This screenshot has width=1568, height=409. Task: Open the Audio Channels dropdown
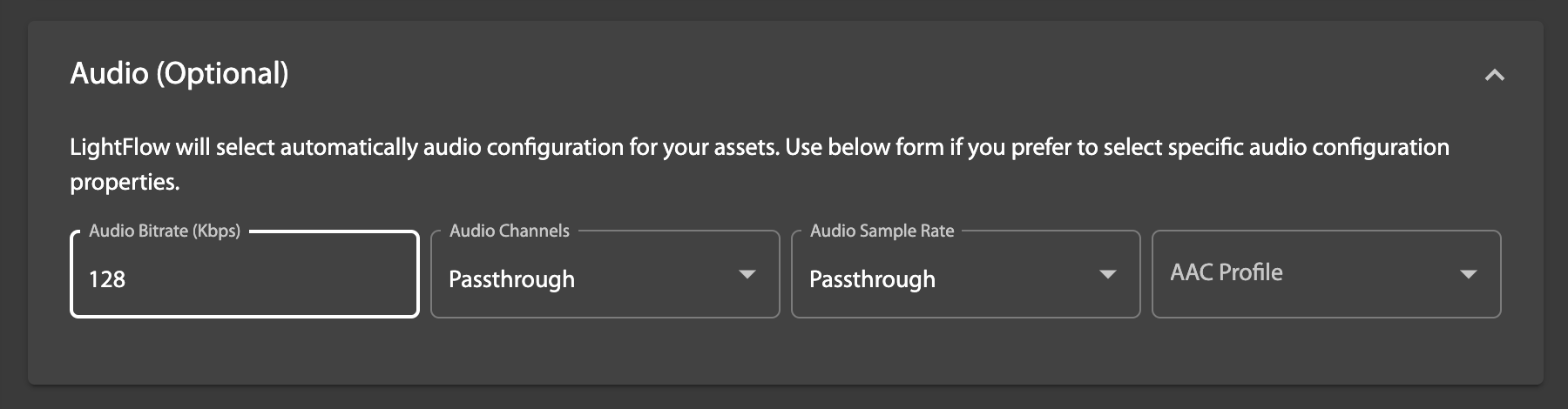605,275
